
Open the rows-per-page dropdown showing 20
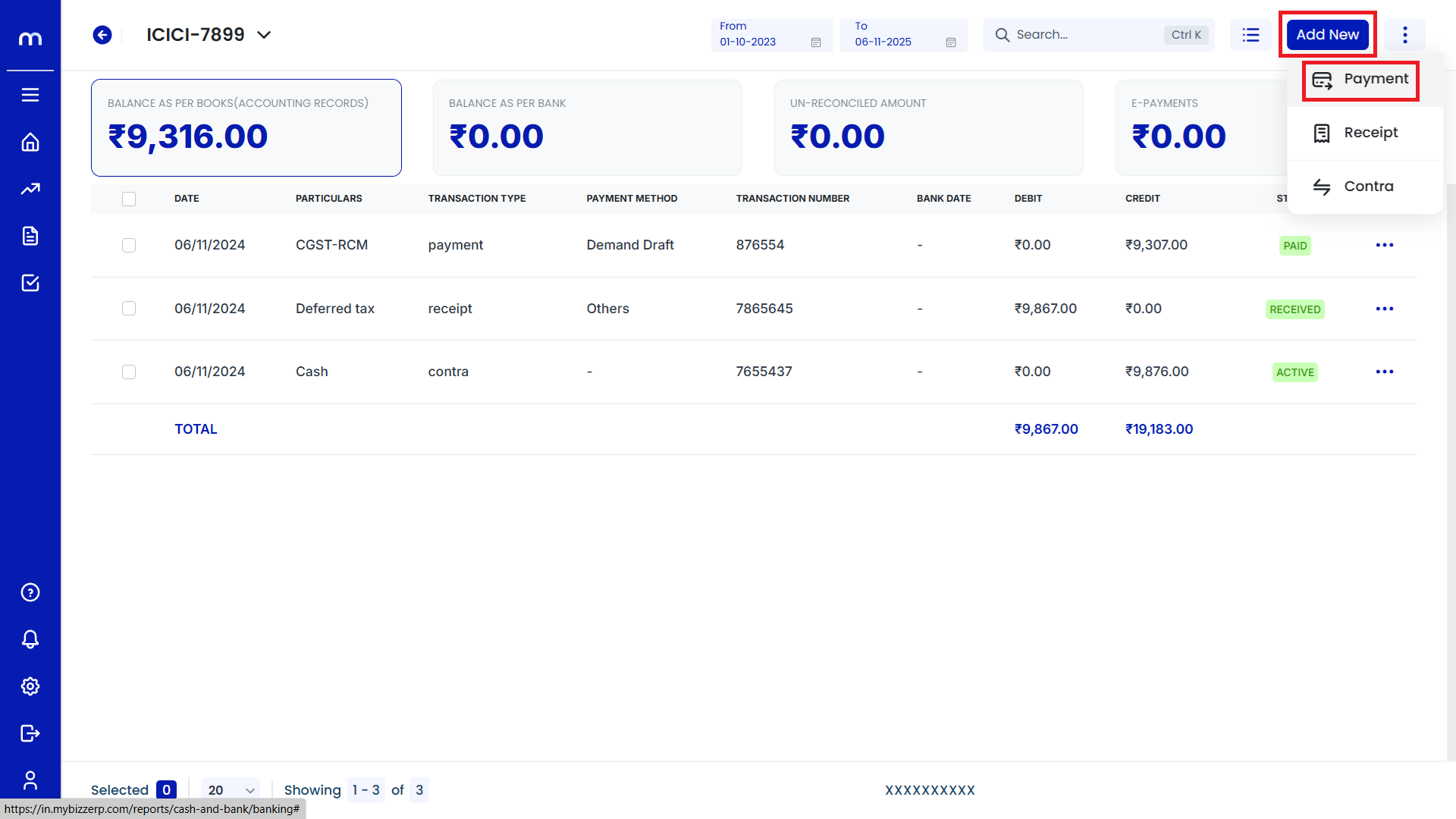231,790
